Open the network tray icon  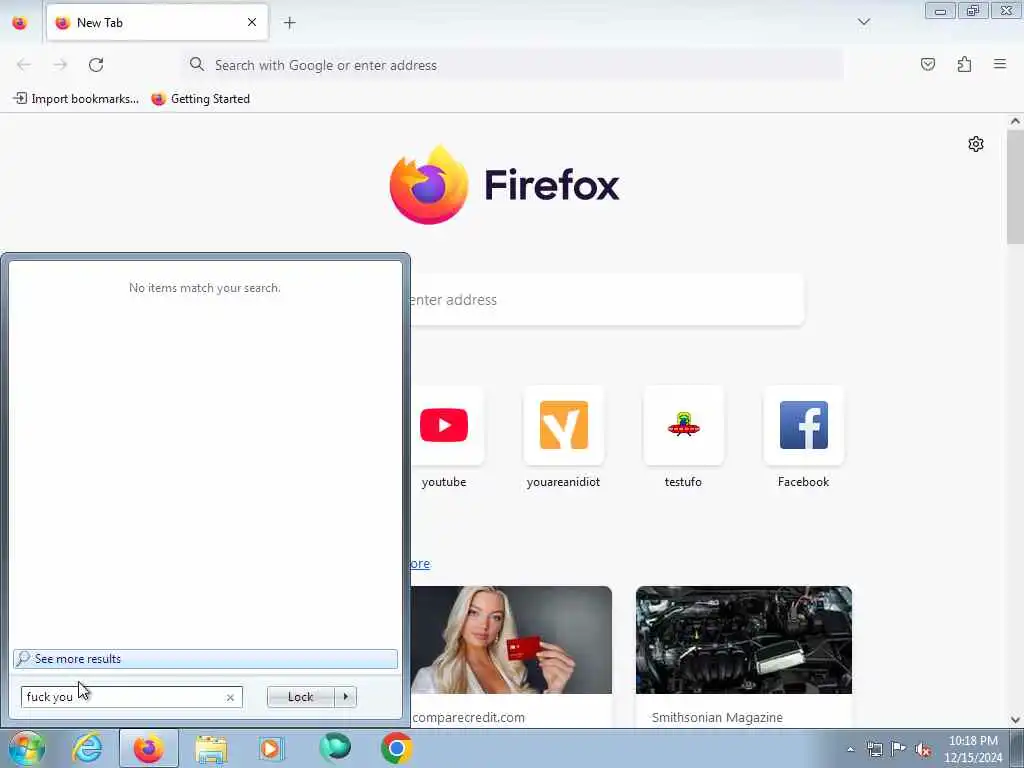click(x=874, y=749)
